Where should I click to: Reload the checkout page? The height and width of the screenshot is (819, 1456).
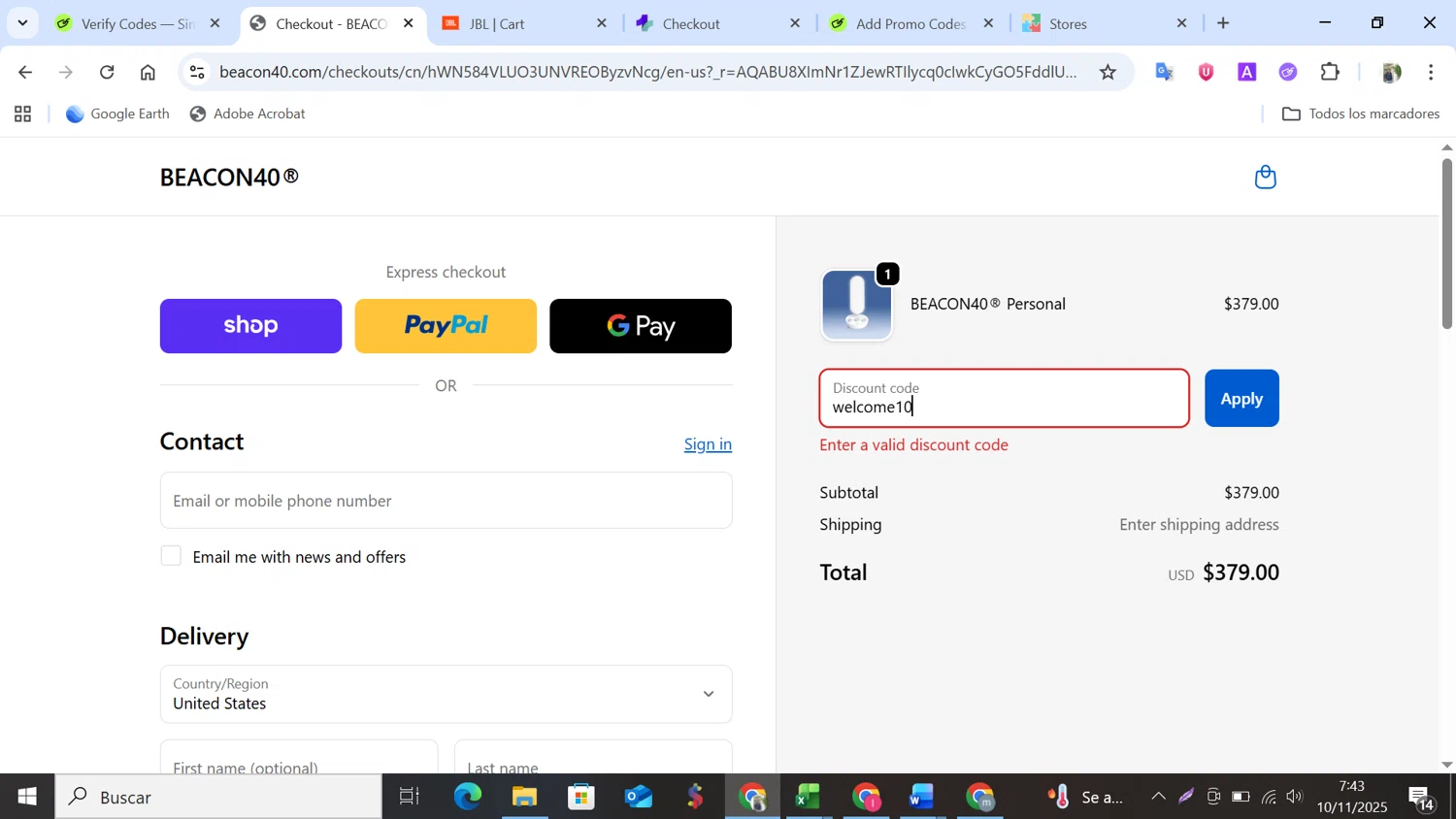coord(108,72)
